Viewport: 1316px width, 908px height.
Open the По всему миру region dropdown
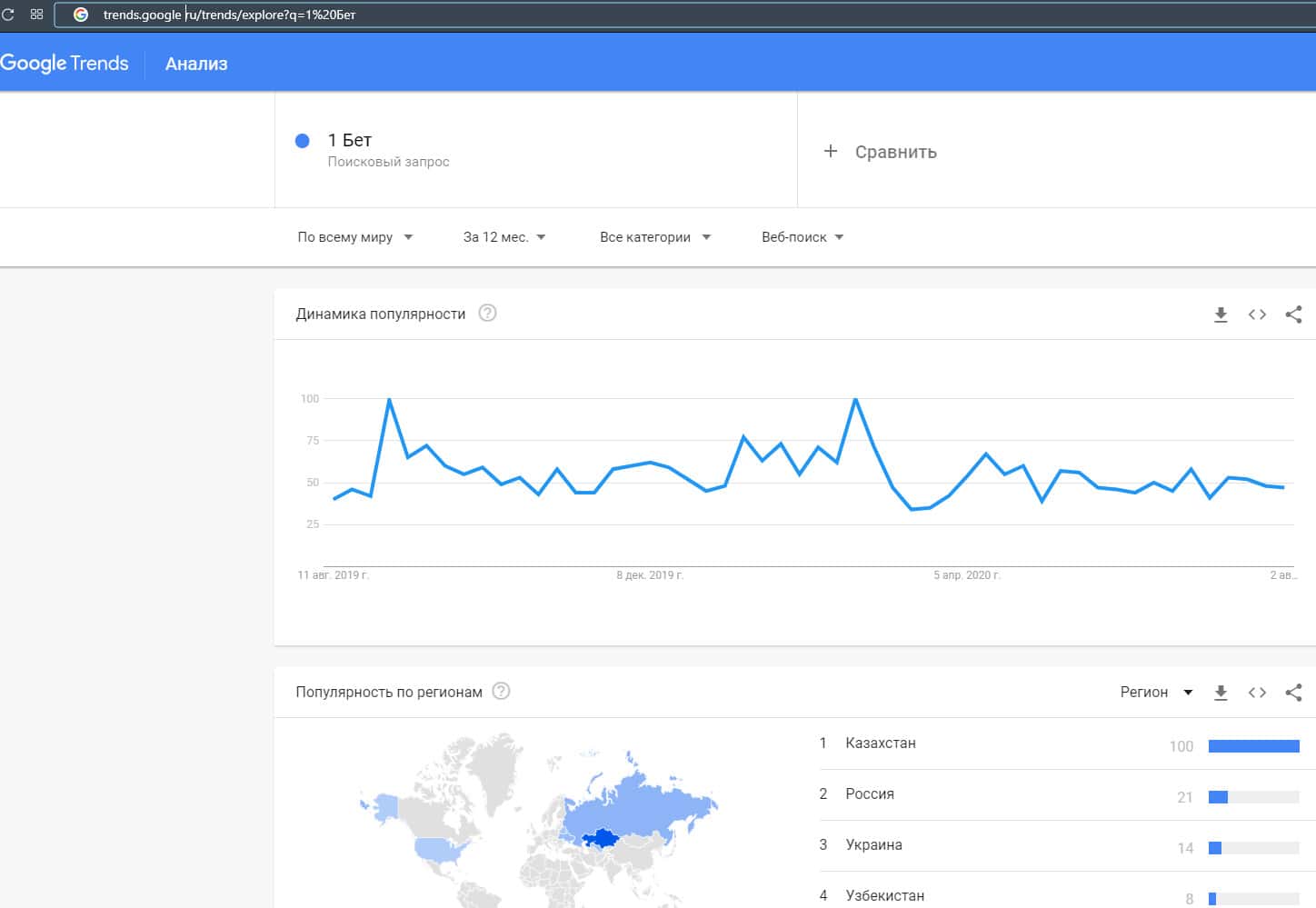tap(354, 237)
